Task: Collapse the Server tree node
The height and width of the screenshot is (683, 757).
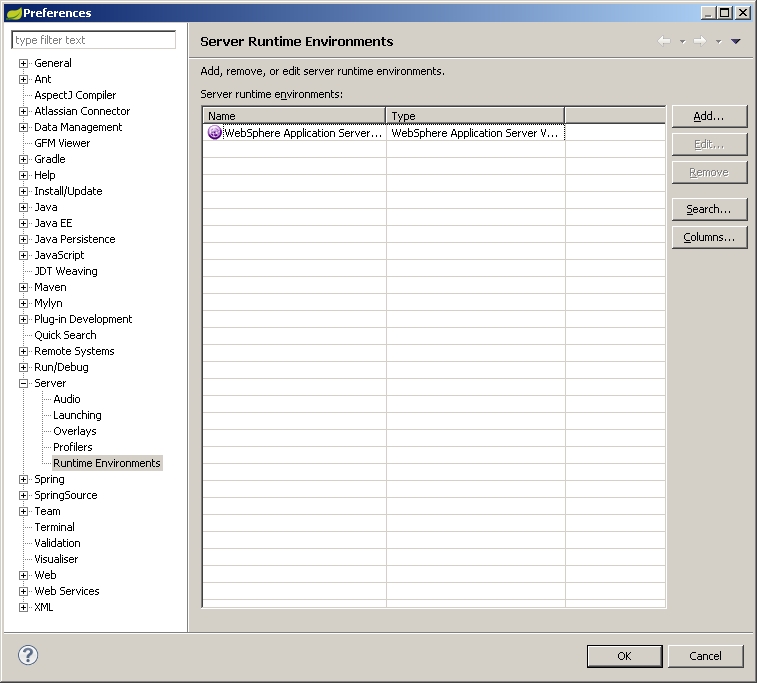Action: [23, 383]
